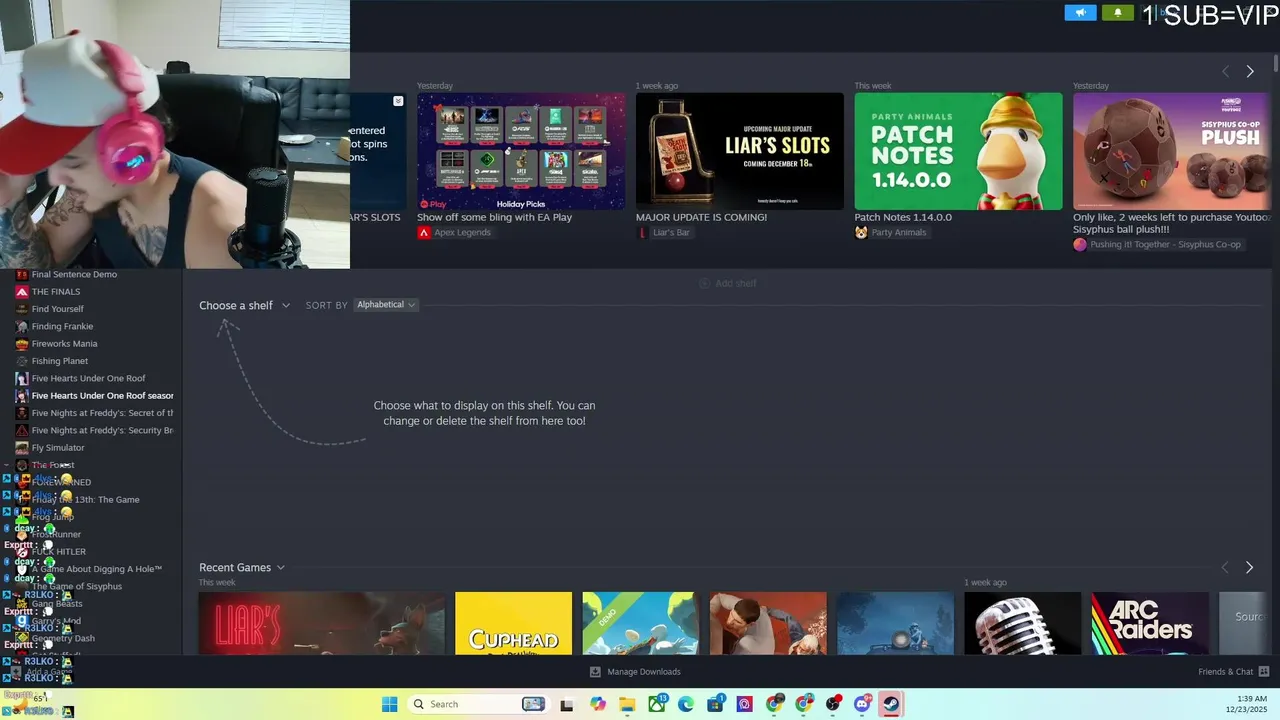Click 'Show off some bling with EA Play'
Image resolution: width=1280 pixels, height=720 pixels.
click(x=494, y=217)
